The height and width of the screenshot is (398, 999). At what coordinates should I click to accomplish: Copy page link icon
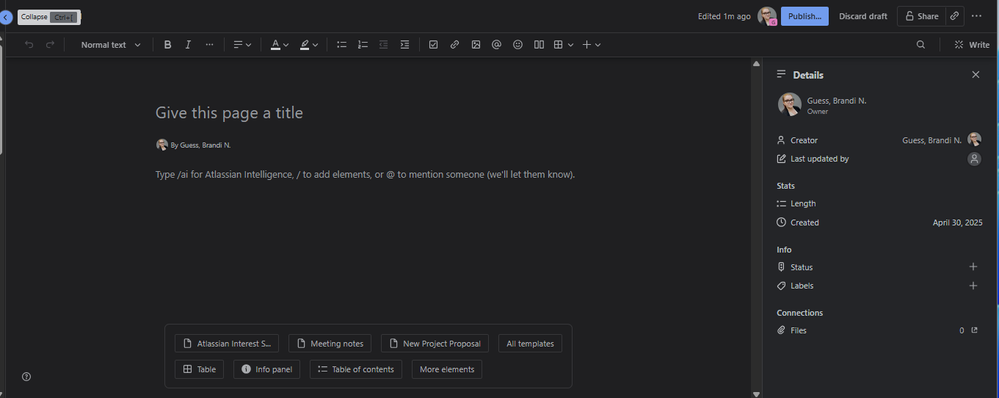(x=954, y=17)
